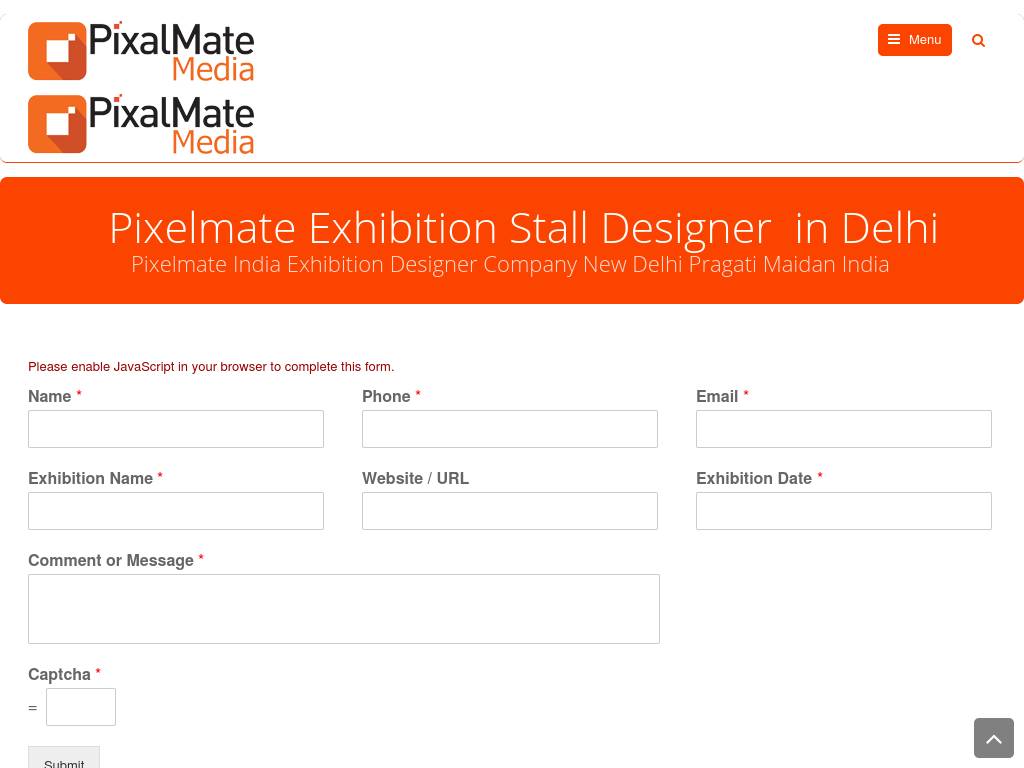Viewport: 1024px width, 768px height.
Task: Click the Captcha answer box
Action: (81, 707)
